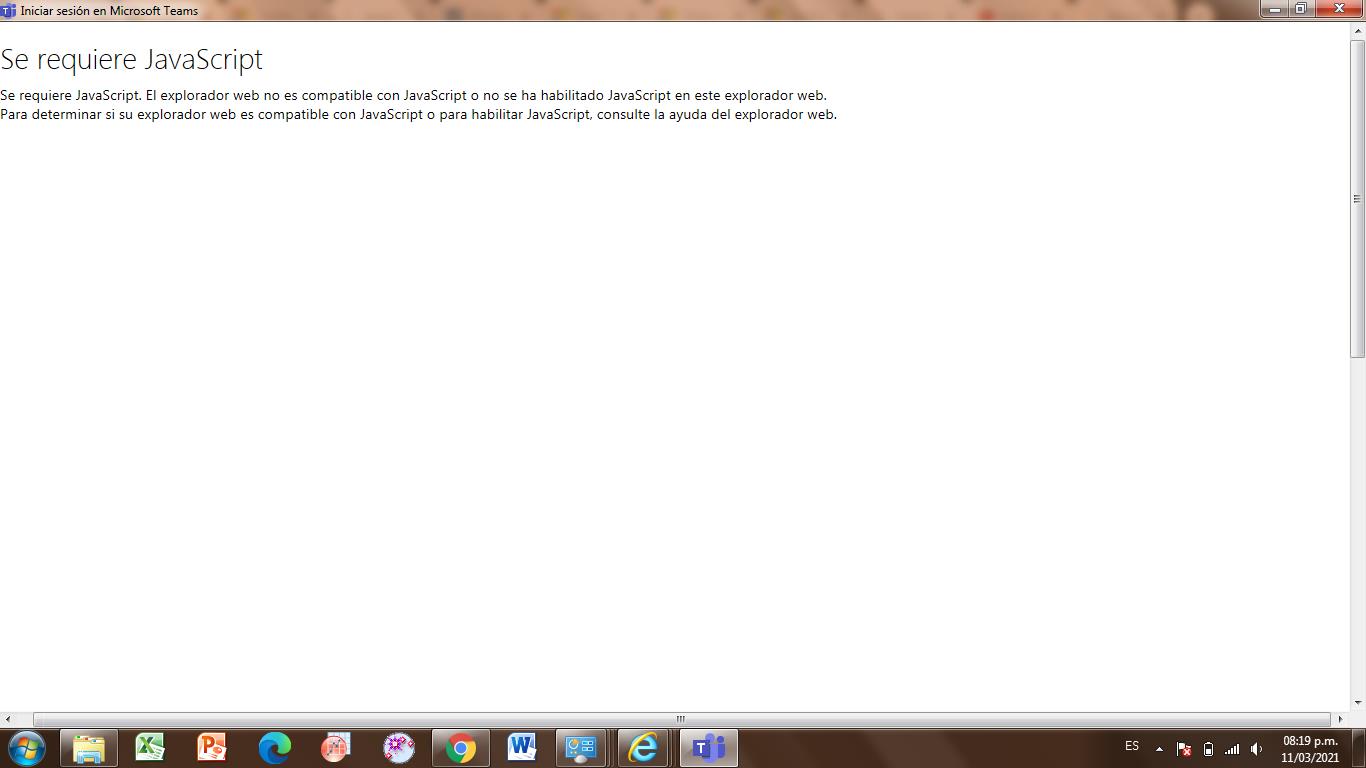The image size is (1366, 768).
Task: Switch to Microsoft Word in the taskbar
Action: pos(522,748)
